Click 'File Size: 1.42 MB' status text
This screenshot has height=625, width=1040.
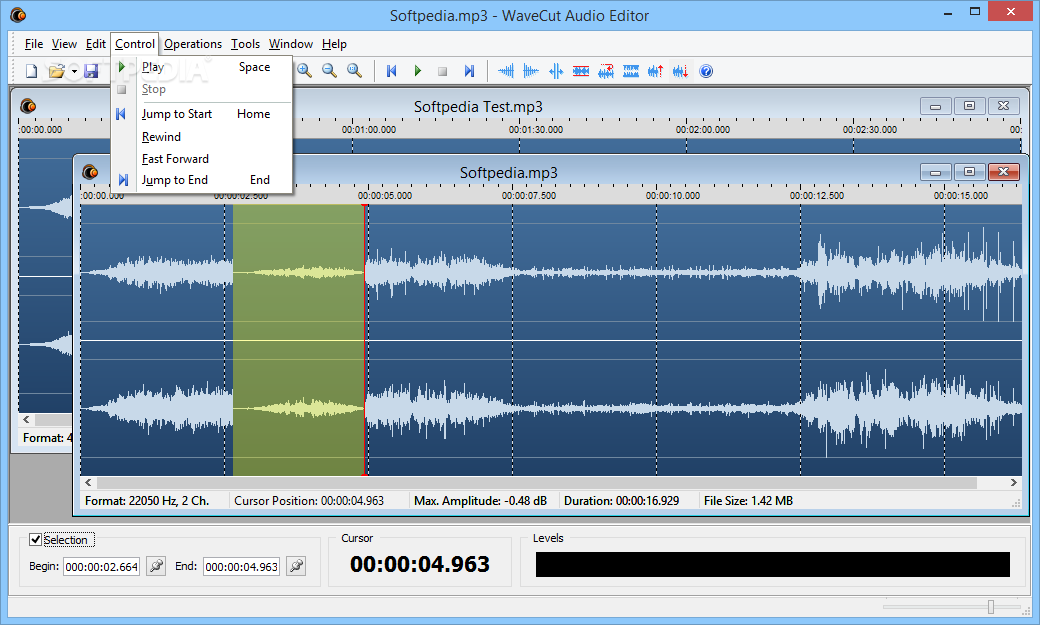tap(748, 501)
